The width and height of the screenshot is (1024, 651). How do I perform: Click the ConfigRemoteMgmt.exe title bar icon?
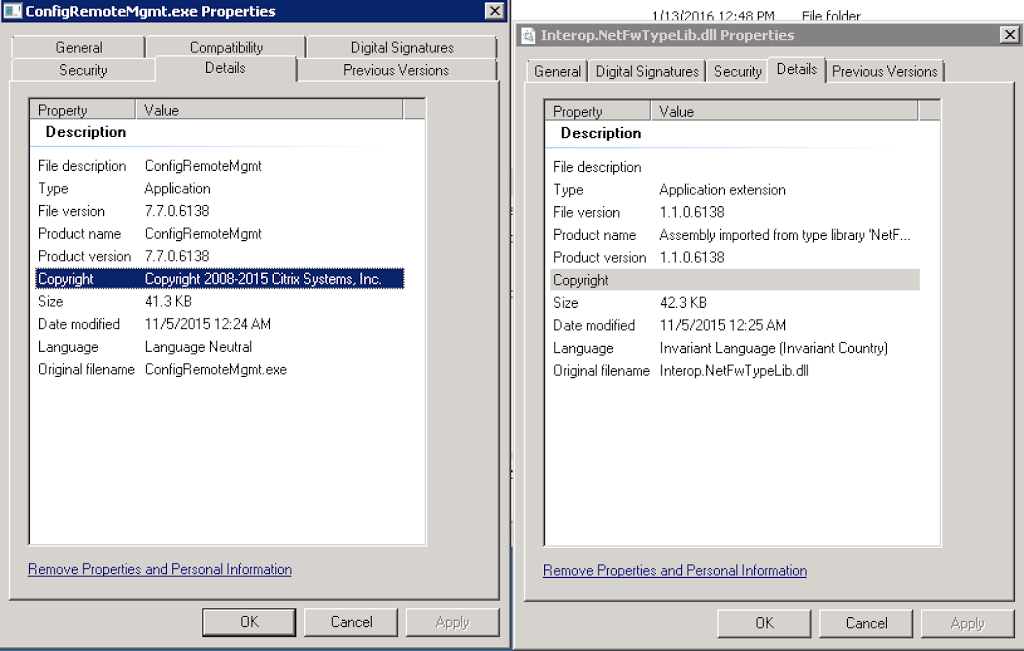[x=13, y=11]
